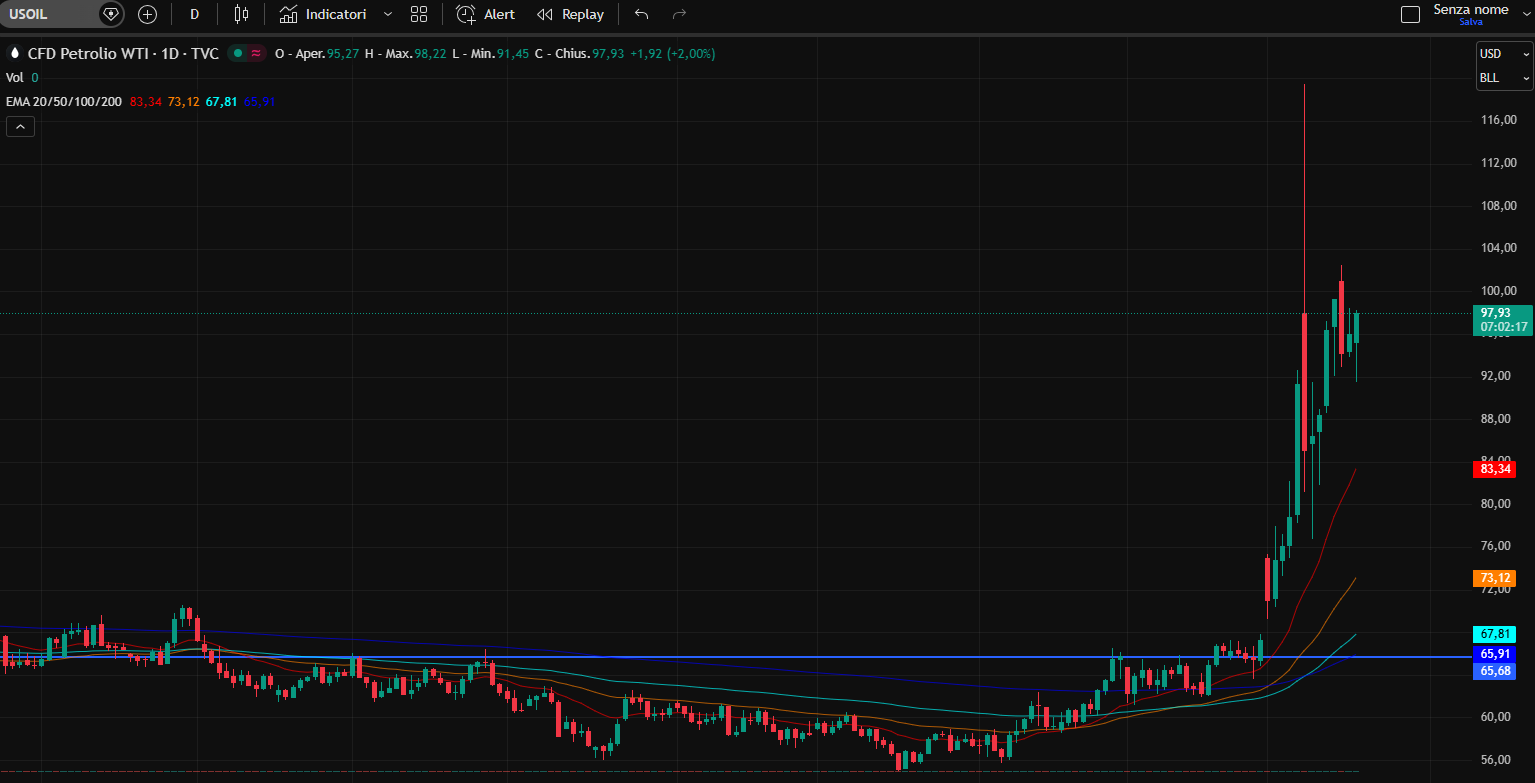The height and width of the screenshot is (783, 1535).
Task: Undo the last chart action
Action: [642, 14]
